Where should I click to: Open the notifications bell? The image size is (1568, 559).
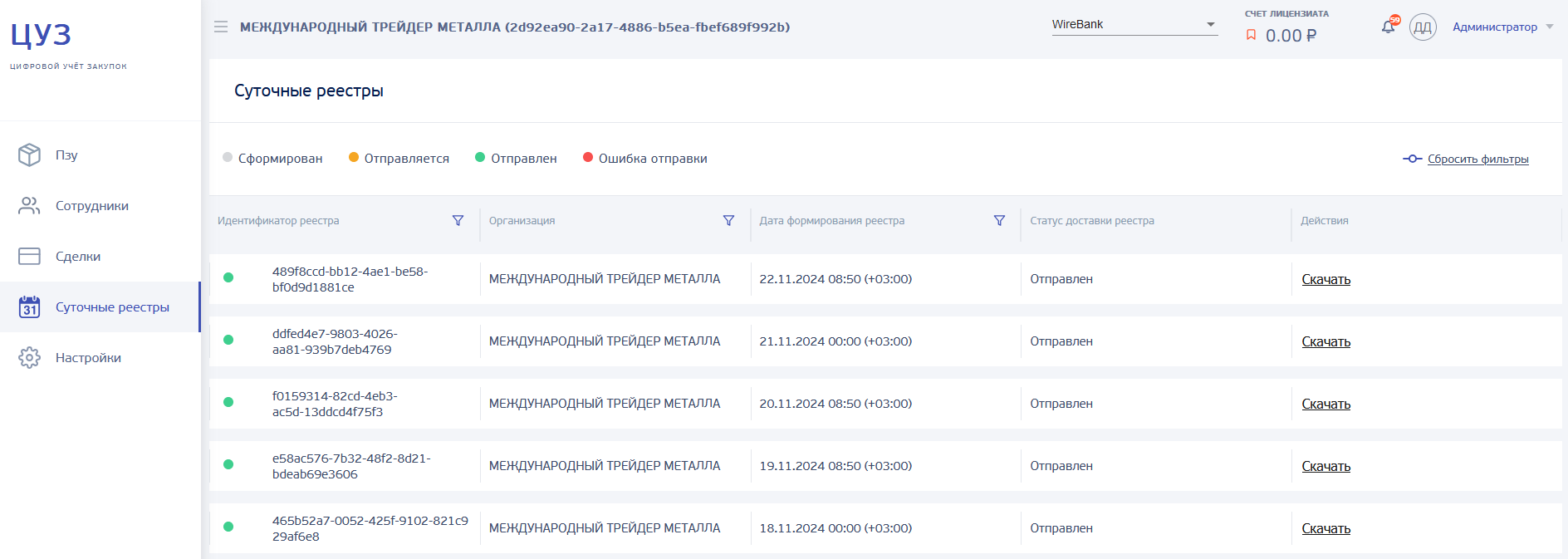1389,27
